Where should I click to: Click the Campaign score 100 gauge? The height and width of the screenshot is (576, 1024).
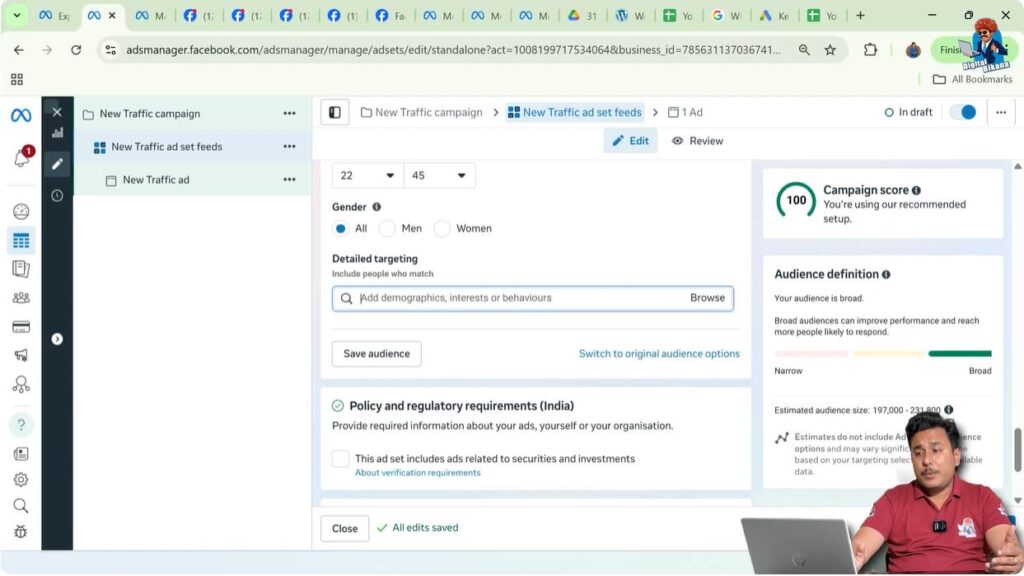[x=796, y=200]
